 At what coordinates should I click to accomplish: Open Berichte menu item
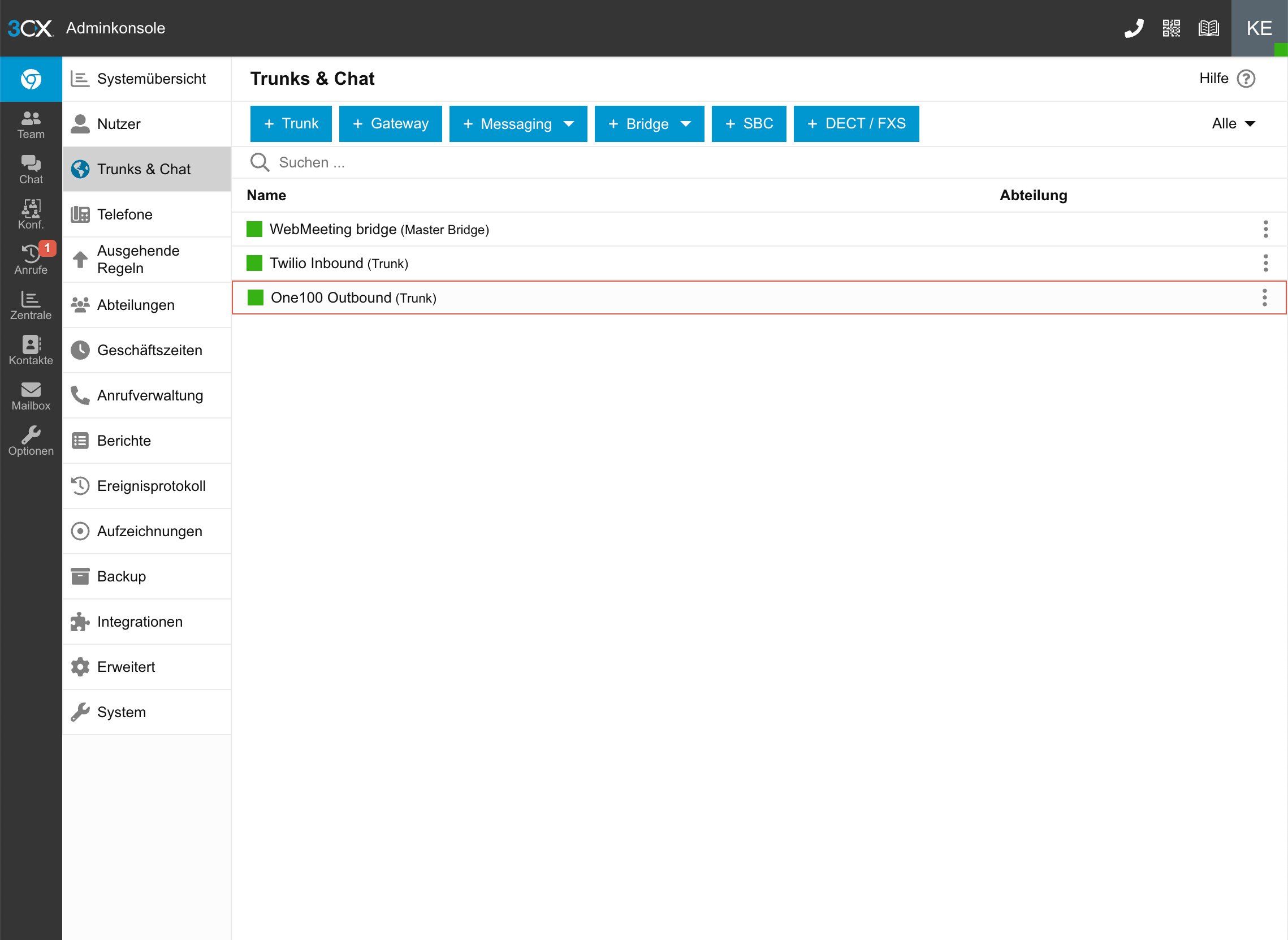(147, 441)
